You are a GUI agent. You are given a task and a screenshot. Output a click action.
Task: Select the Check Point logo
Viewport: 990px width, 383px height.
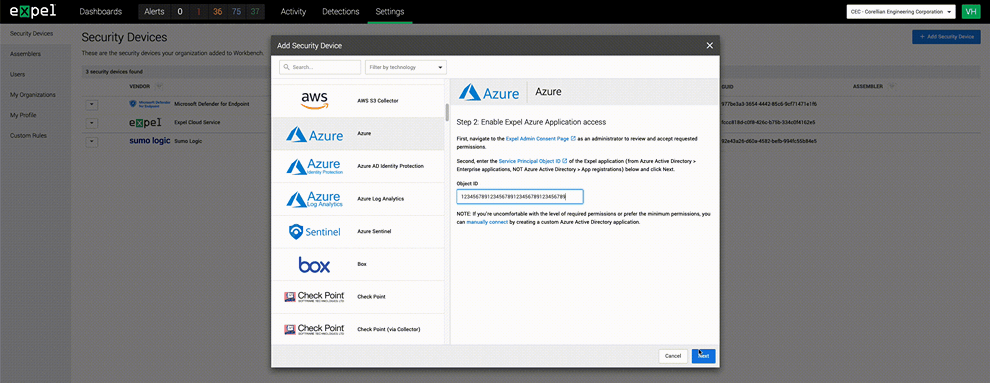pos(314,297)
